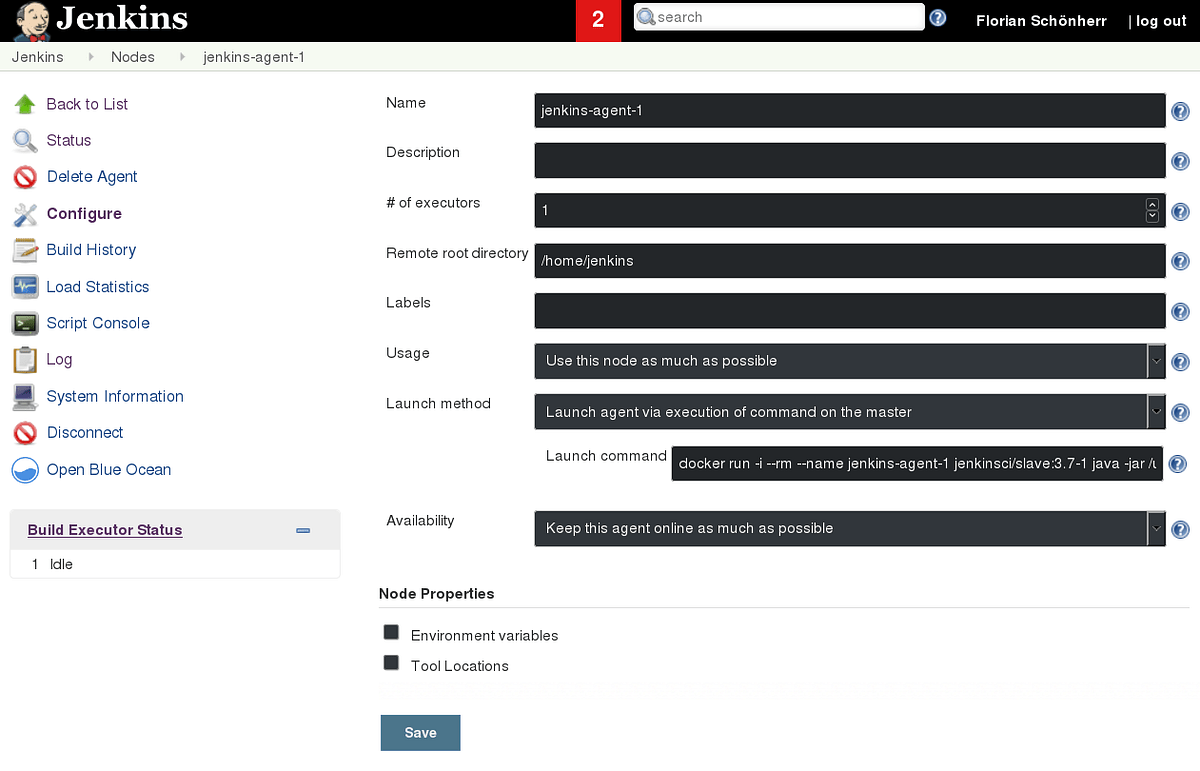Open Blue Ocean interface
The image size is (1200, 771).
(108, 470)
